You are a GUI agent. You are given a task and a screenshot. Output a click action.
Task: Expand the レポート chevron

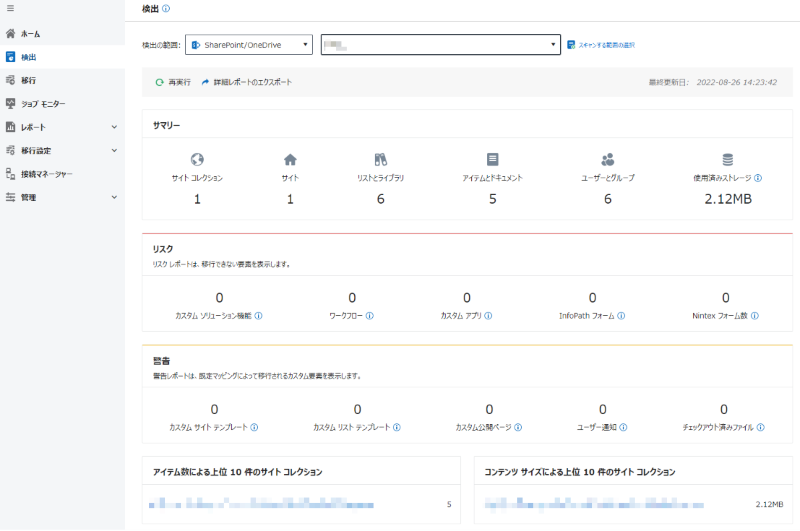click(114, 127)
